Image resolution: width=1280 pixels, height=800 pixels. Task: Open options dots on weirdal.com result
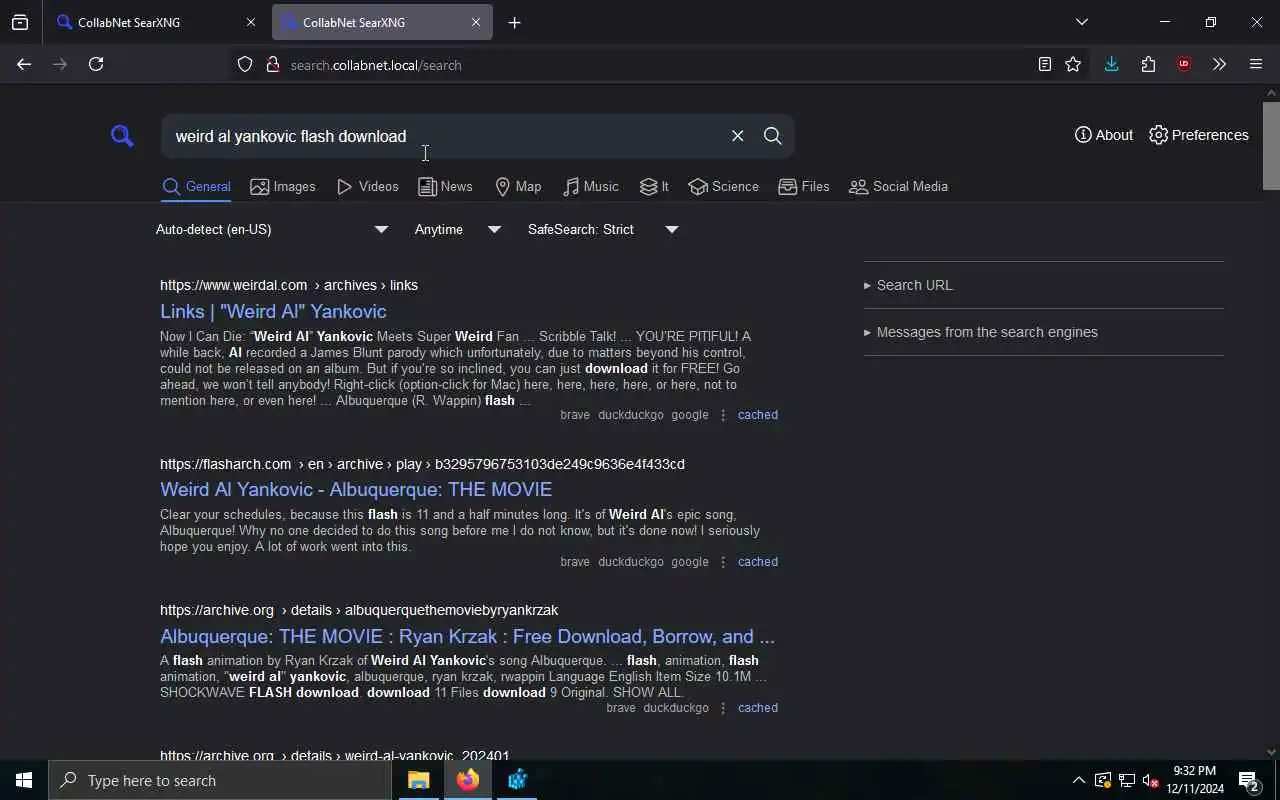tap(723, 414)
